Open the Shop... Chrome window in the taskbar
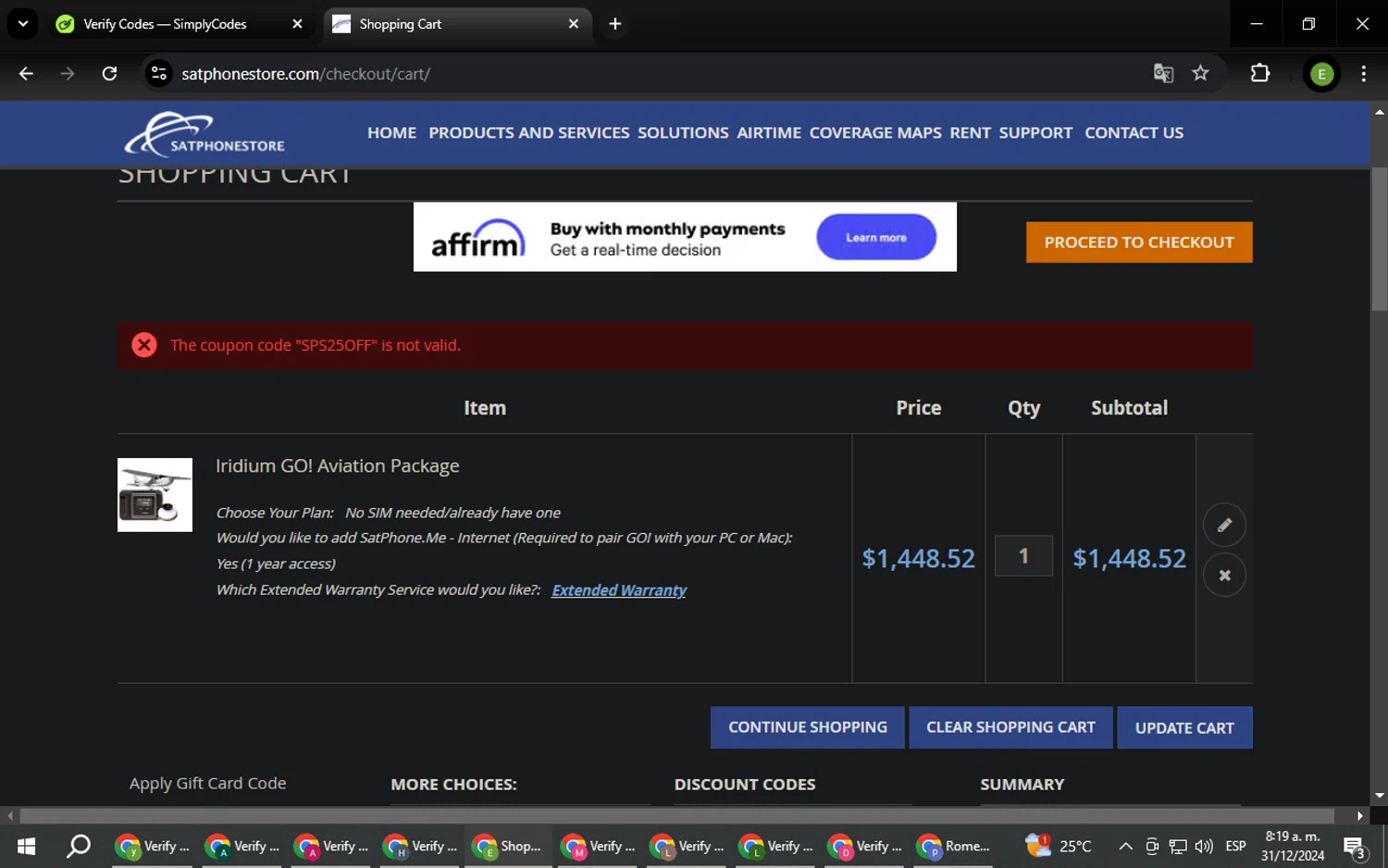This screenshot has width=1388, height=868. click(x=507, y=846)
